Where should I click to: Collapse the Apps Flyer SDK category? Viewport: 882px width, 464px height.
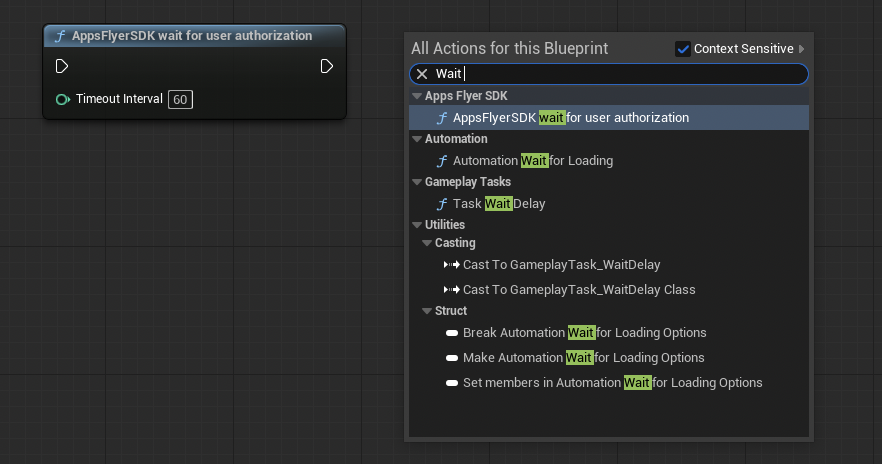pos(417,96)
